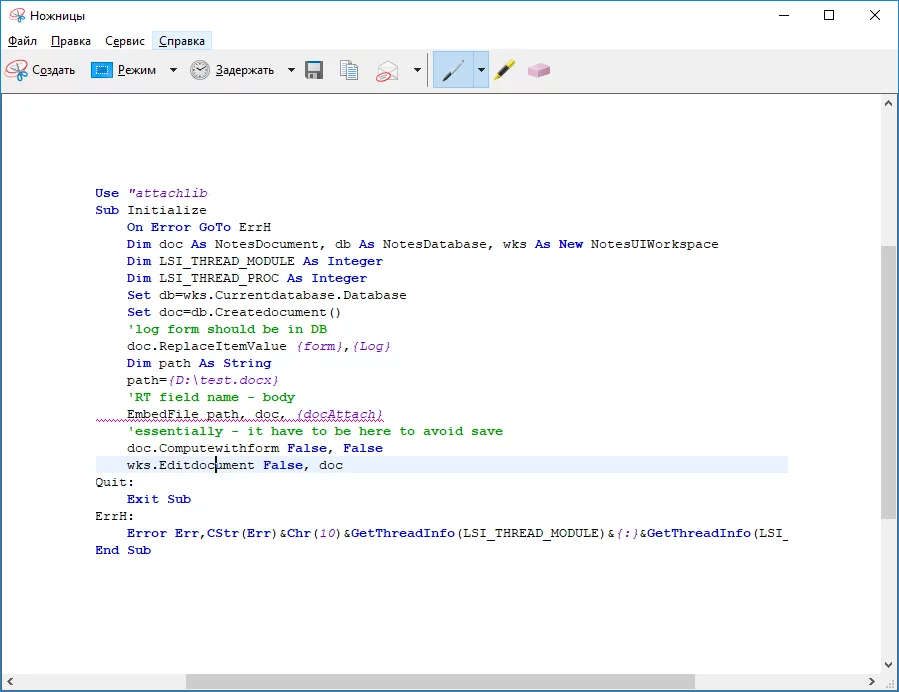Expand the Режим dropdown arrow
This screenshot has height=692, width=899.
(x=173, y=70)
